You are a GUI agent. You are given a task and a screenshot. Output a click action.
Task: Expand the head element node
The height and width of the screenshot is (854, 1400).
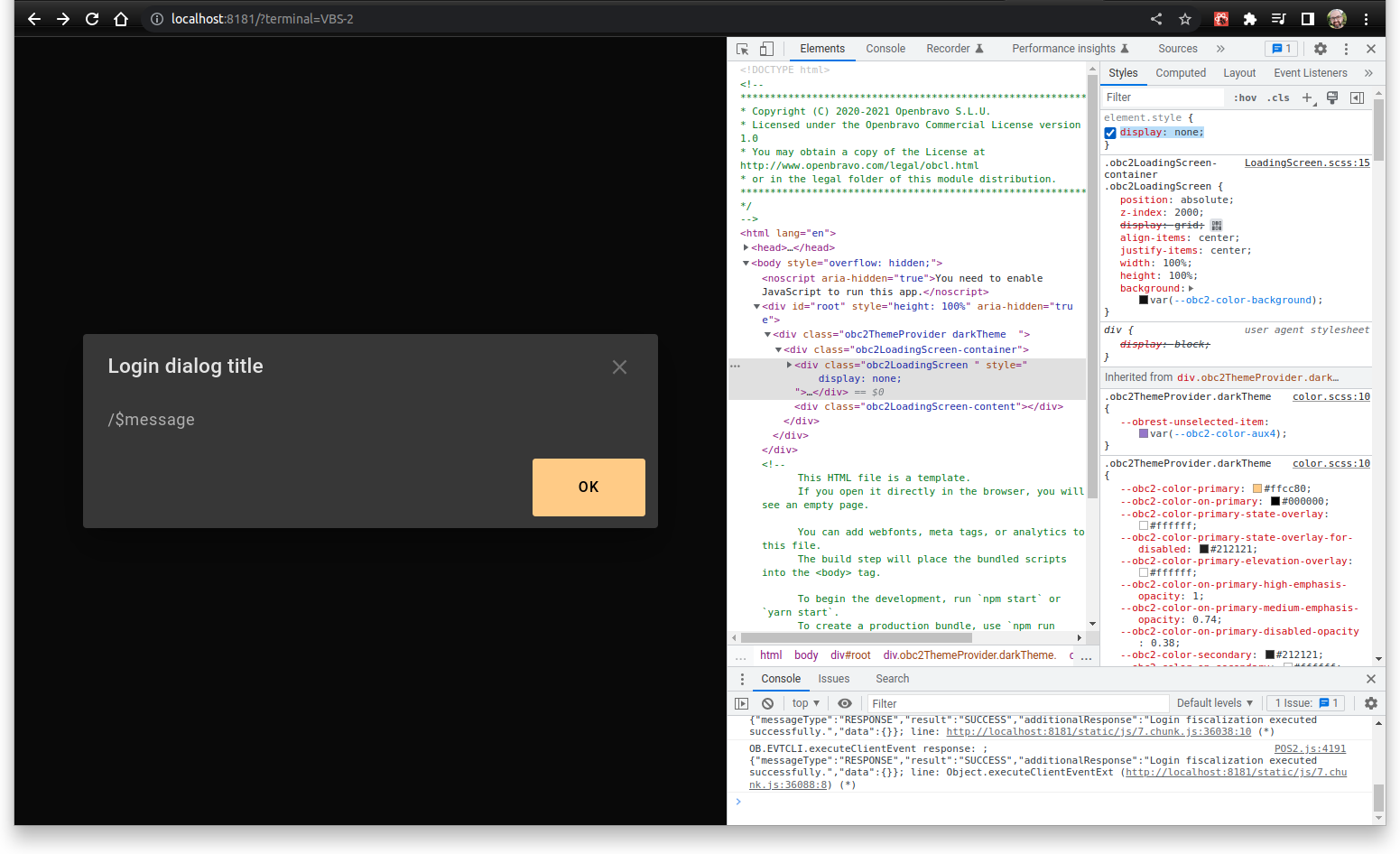[x=746, y=247]
